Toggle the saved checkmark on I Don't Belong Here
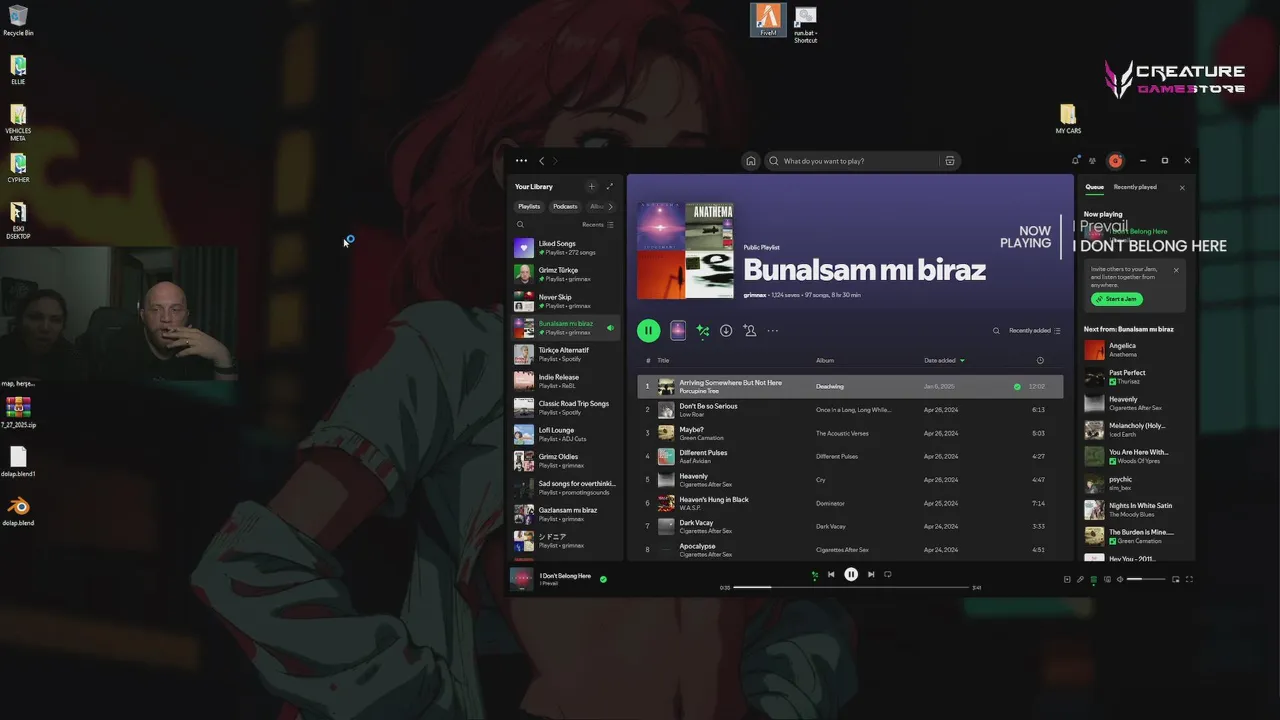The width and height of the screenshot is (1280, 720). coord(603,579)
